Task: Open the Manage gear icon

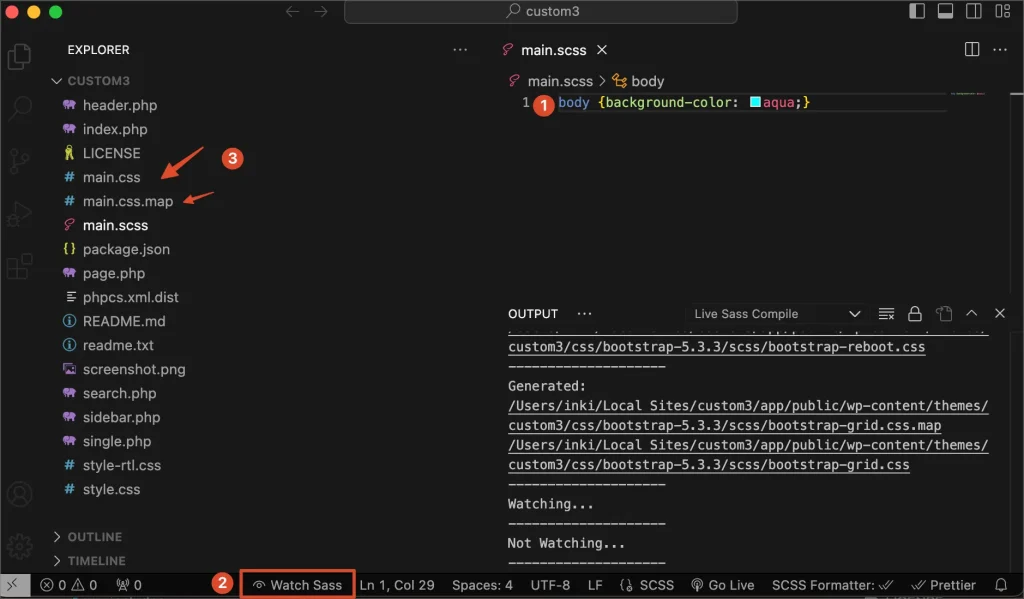Action: [x=19, y=546]
